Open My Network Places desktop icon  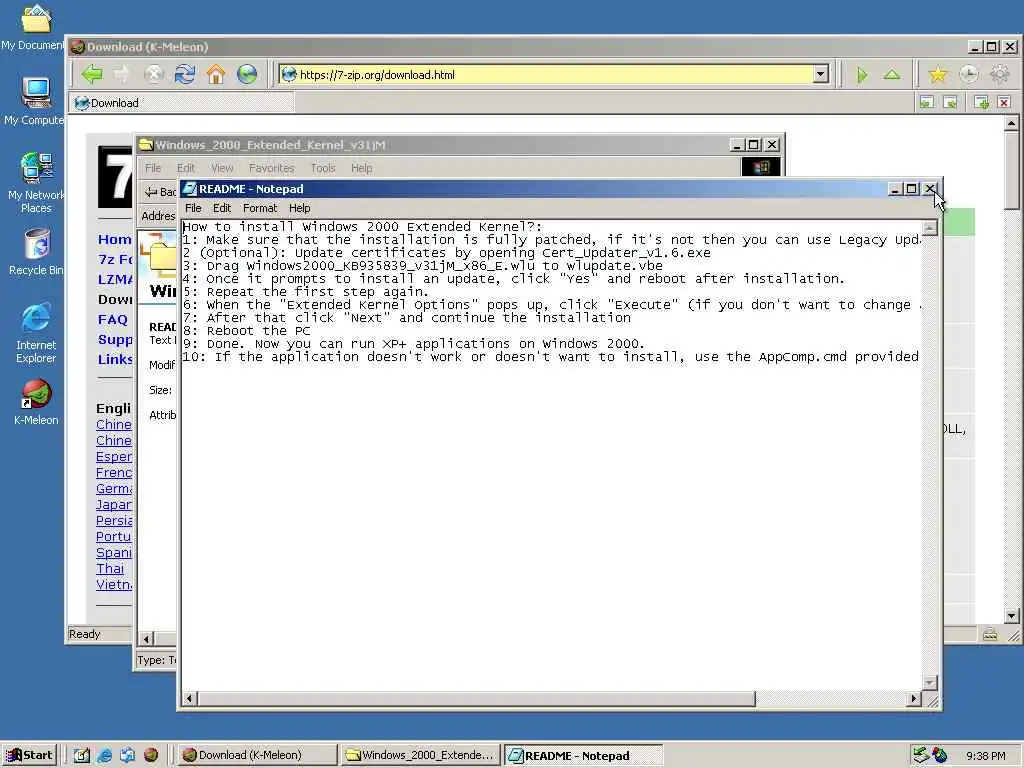coord(35,183)
